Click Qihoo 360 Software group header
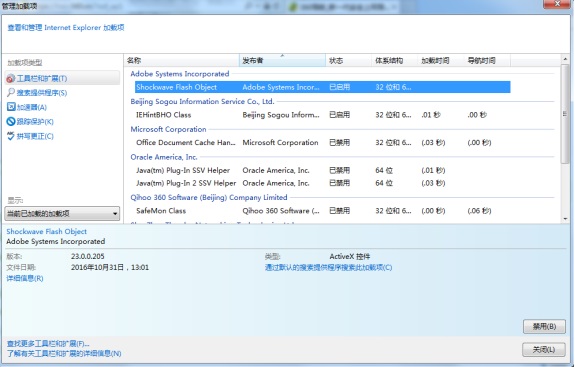 click(x=209, y=197)
